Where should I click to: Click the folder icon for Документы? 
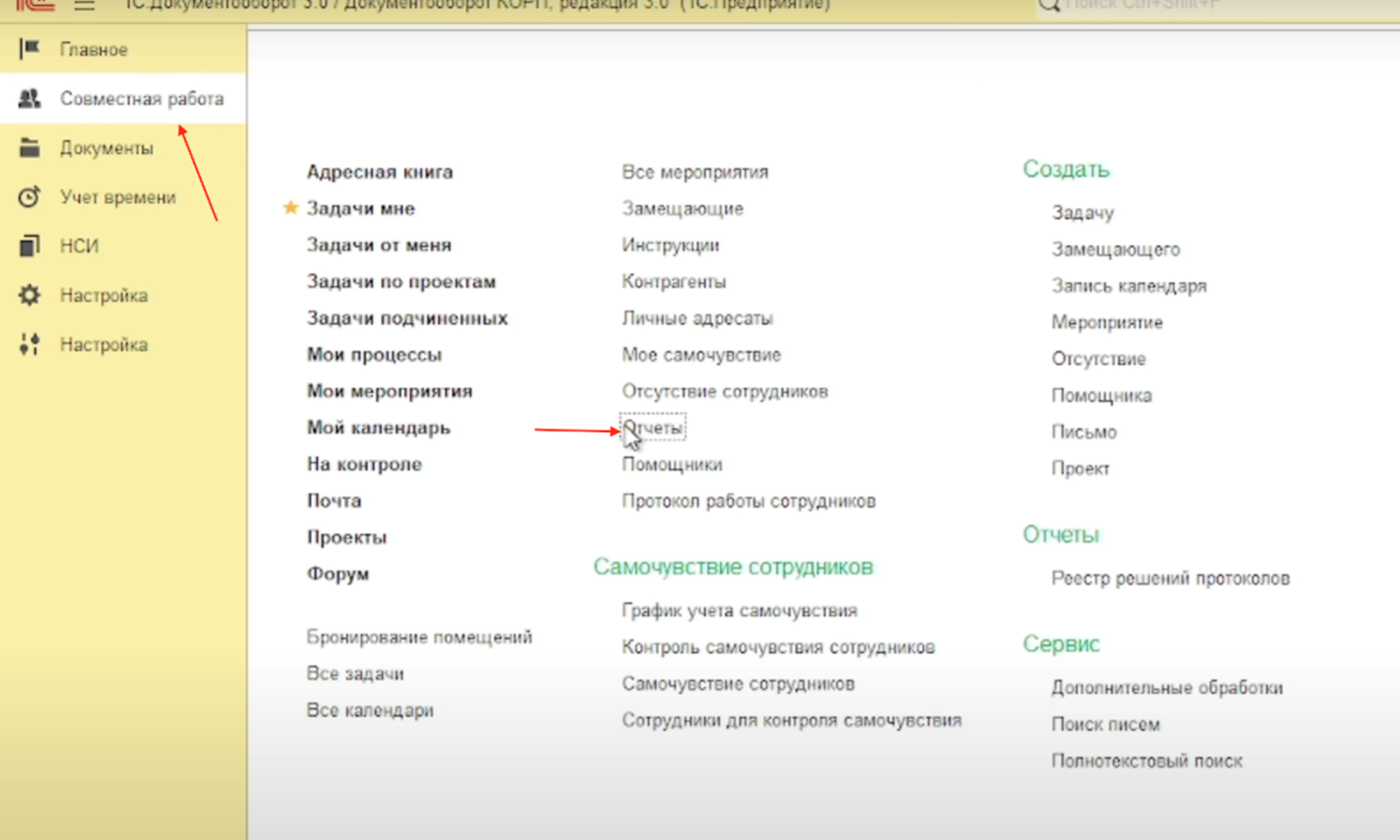29,148
